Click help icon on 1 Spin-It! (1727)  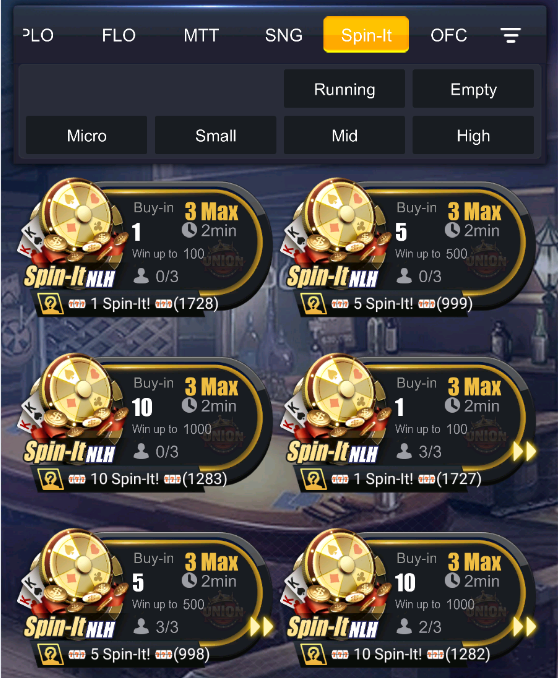314,479
